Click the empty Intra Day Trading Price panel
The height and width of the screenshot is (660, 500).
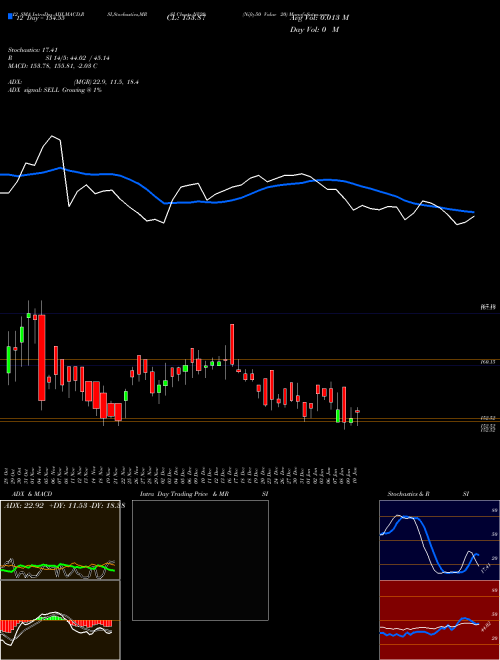(x=200, y=560)
